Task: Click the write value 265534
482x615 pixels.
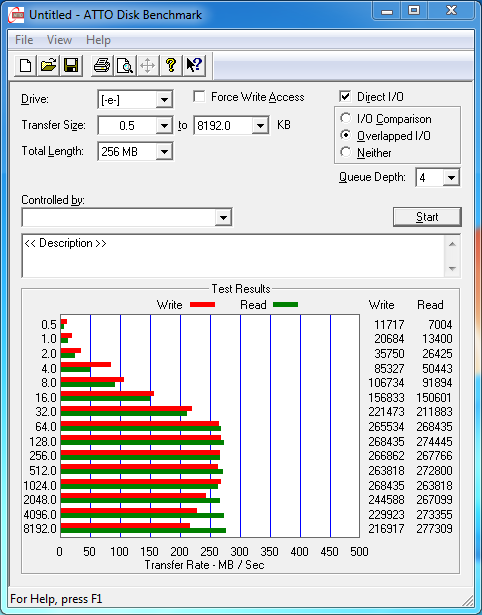Action: pyautogui.click(x=386, y=427)
